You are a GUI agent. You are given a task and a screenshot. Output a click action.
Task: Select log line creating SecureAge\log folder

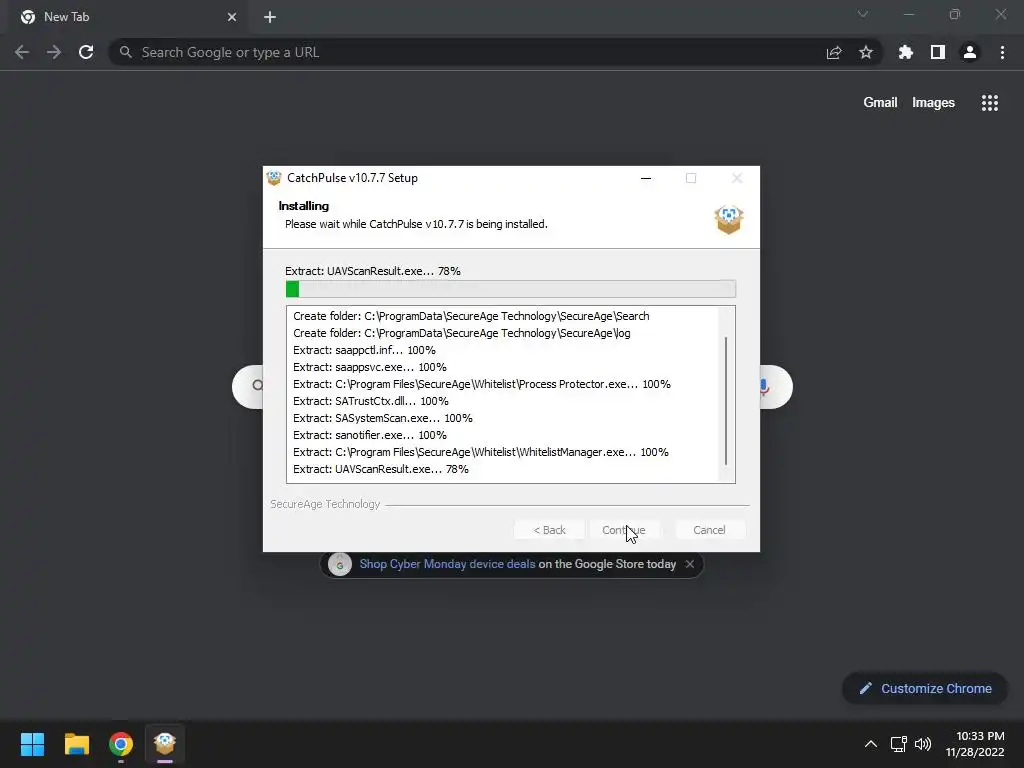click(462, 333)
